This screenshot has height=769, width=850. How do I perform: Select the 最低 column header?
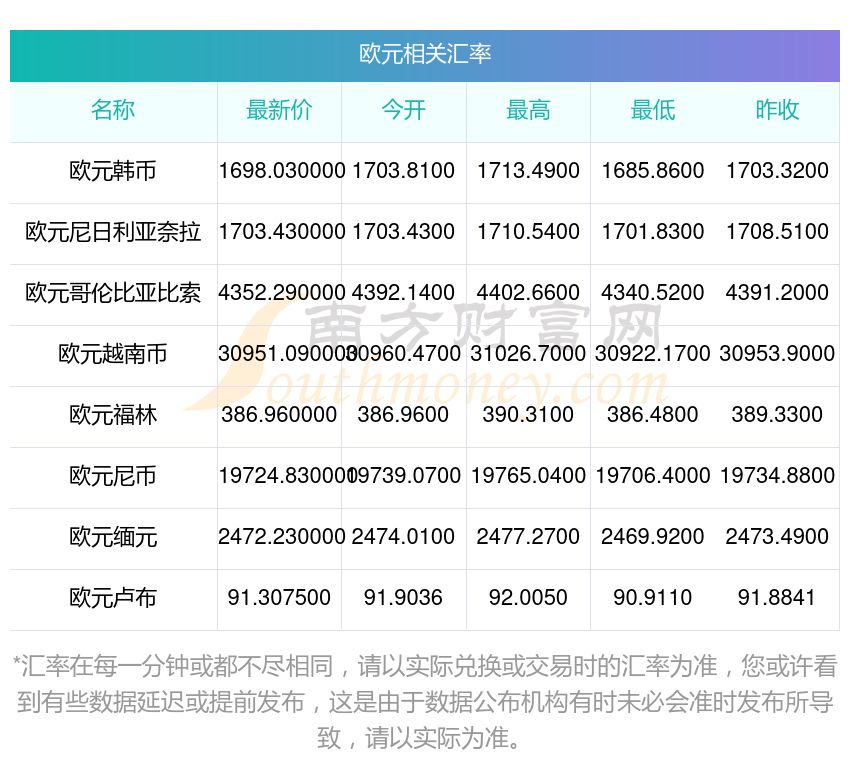tap(652, 111)
